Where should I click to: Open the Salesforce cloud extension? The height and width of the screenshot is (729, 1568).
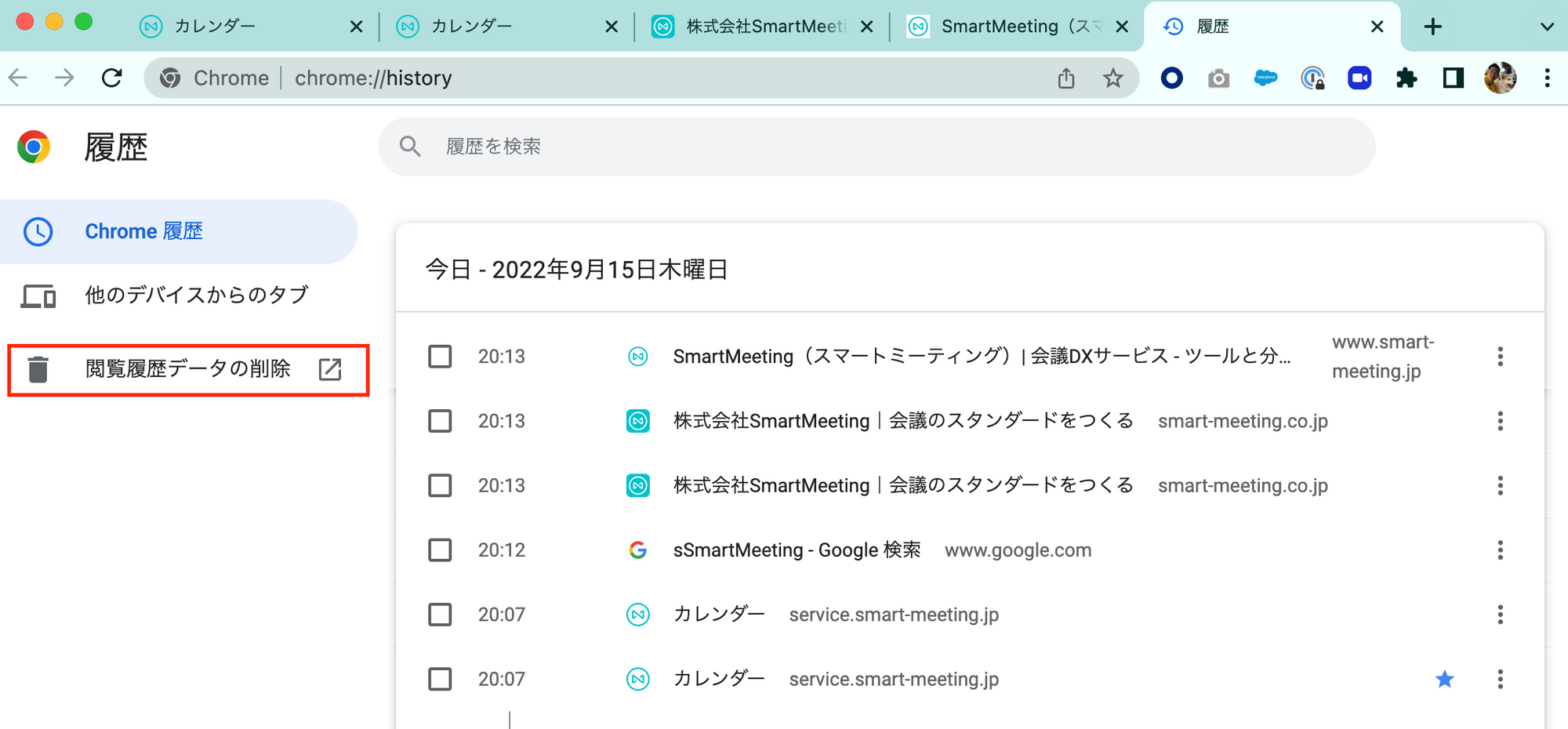point(1265,78)
